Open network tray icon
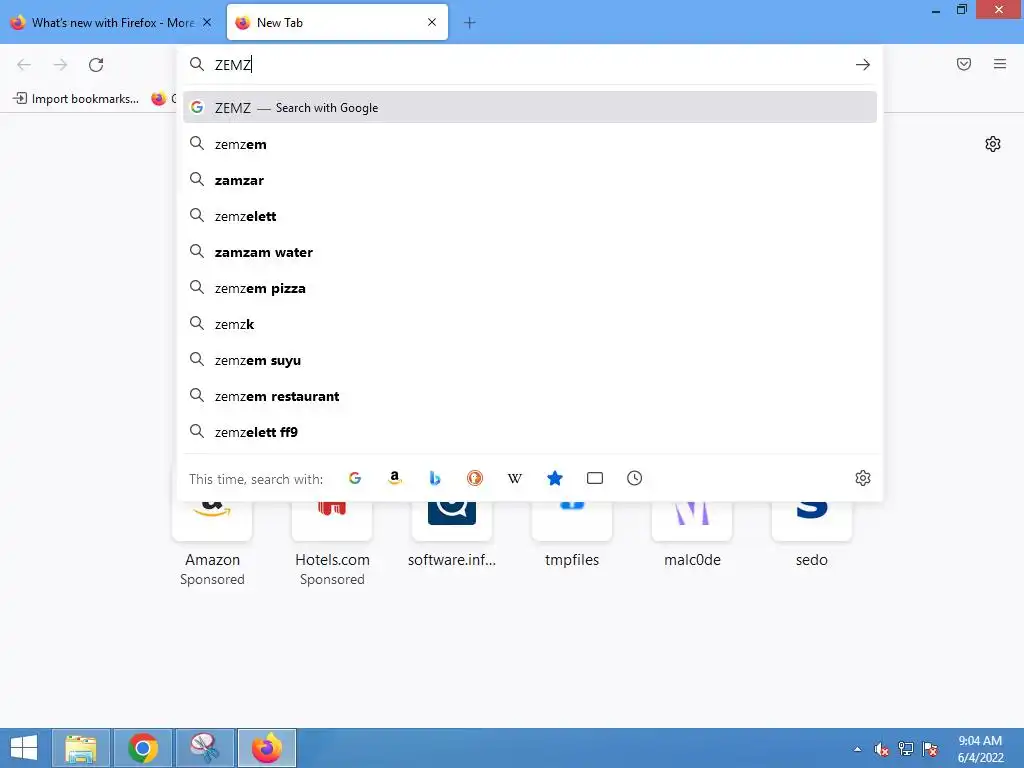The height and width of the screenshot is (768, 1024). click(906, 749)
